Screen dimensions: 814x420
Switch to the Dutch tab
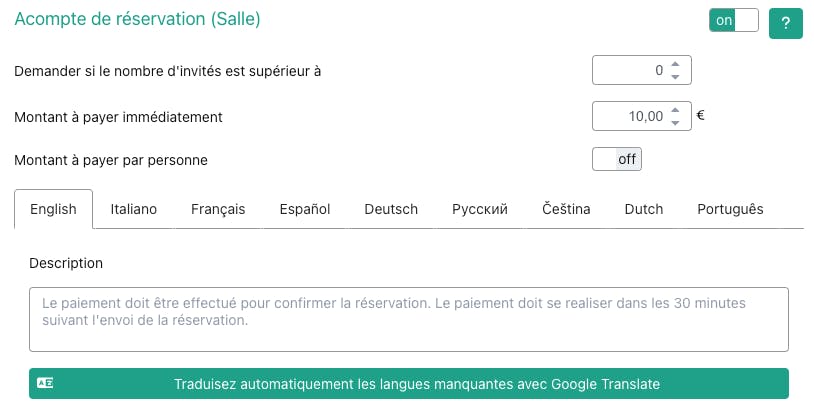pos(644,209)
